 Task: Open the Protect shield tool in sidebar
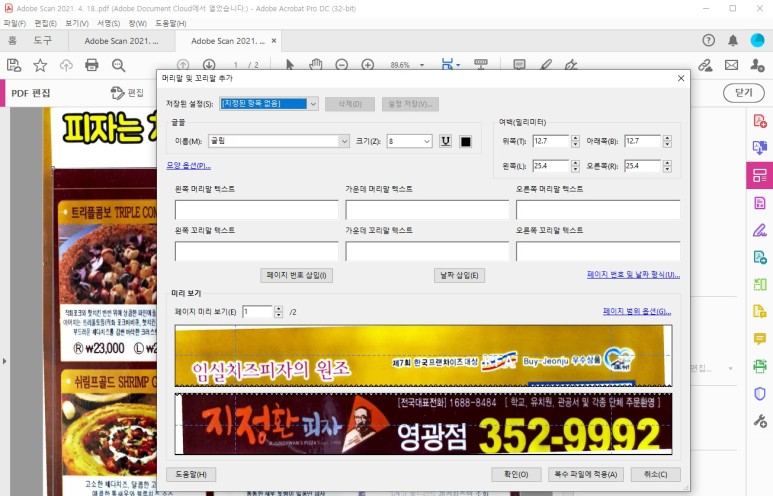coord(760,393)
